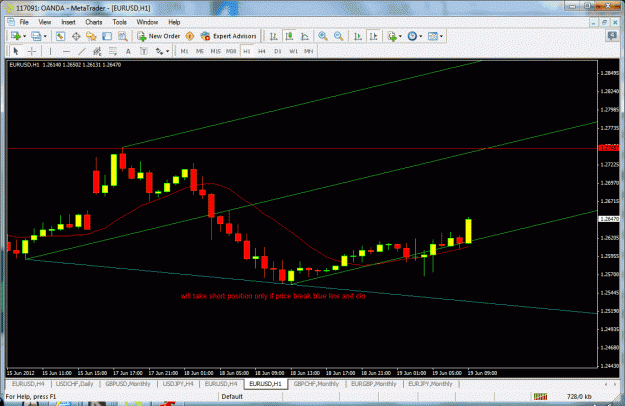Expand the Indicators list dropdown
625x406 pixels.
(400, 36)
